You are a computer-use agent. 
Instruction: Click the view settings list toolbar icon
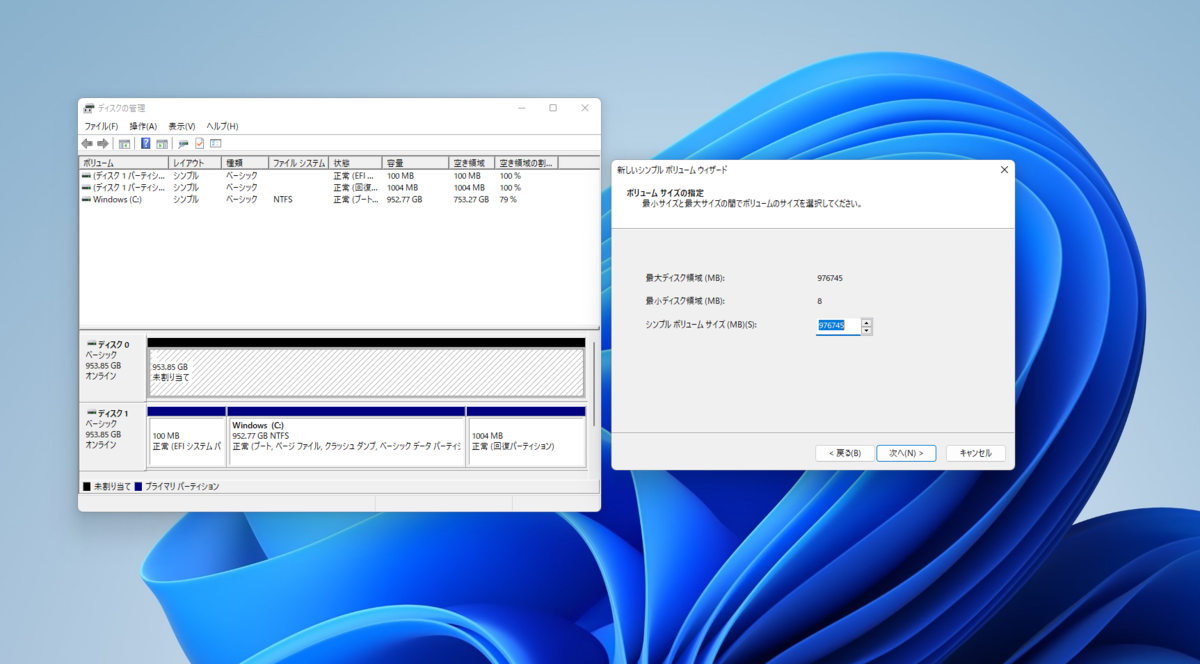215,143
